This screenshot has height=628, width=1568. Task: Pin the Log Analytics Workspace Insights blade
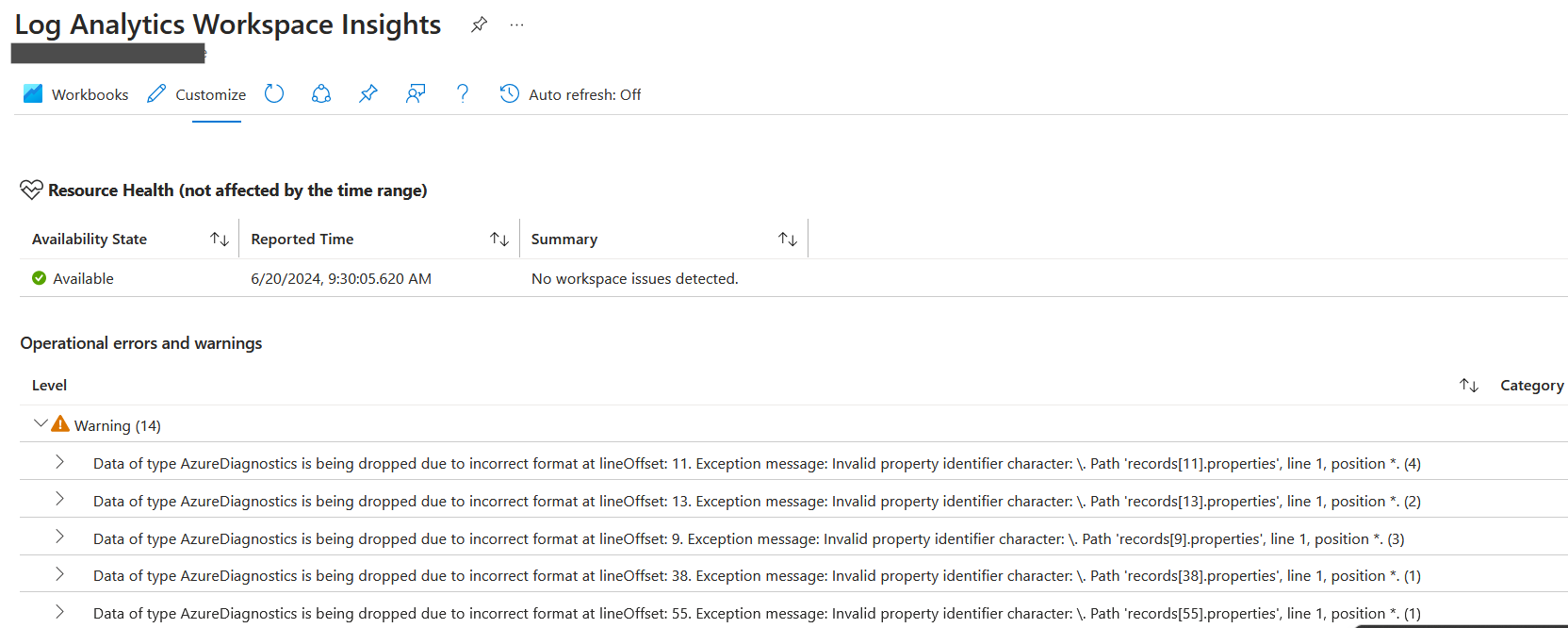pos(479,25)
